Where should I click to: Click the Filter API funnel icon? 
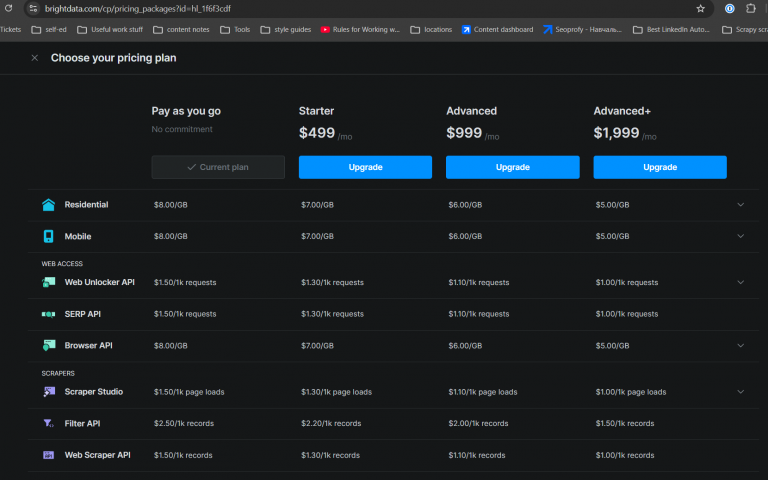(x=48, y=423)
